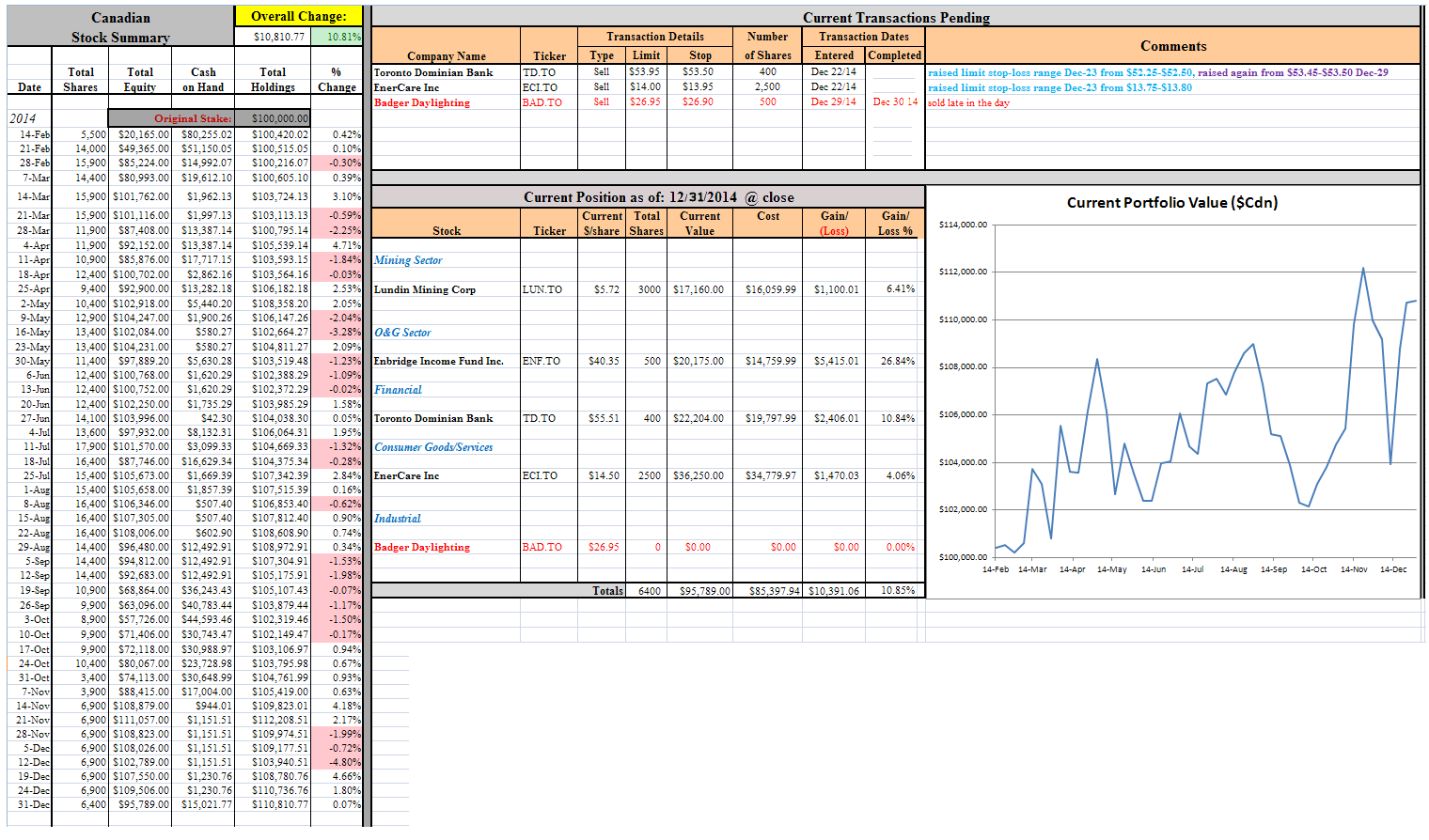The image size is (1429, 840).
Task: Click the Current Transactions Pending header
Action: (x=896, y=17)
